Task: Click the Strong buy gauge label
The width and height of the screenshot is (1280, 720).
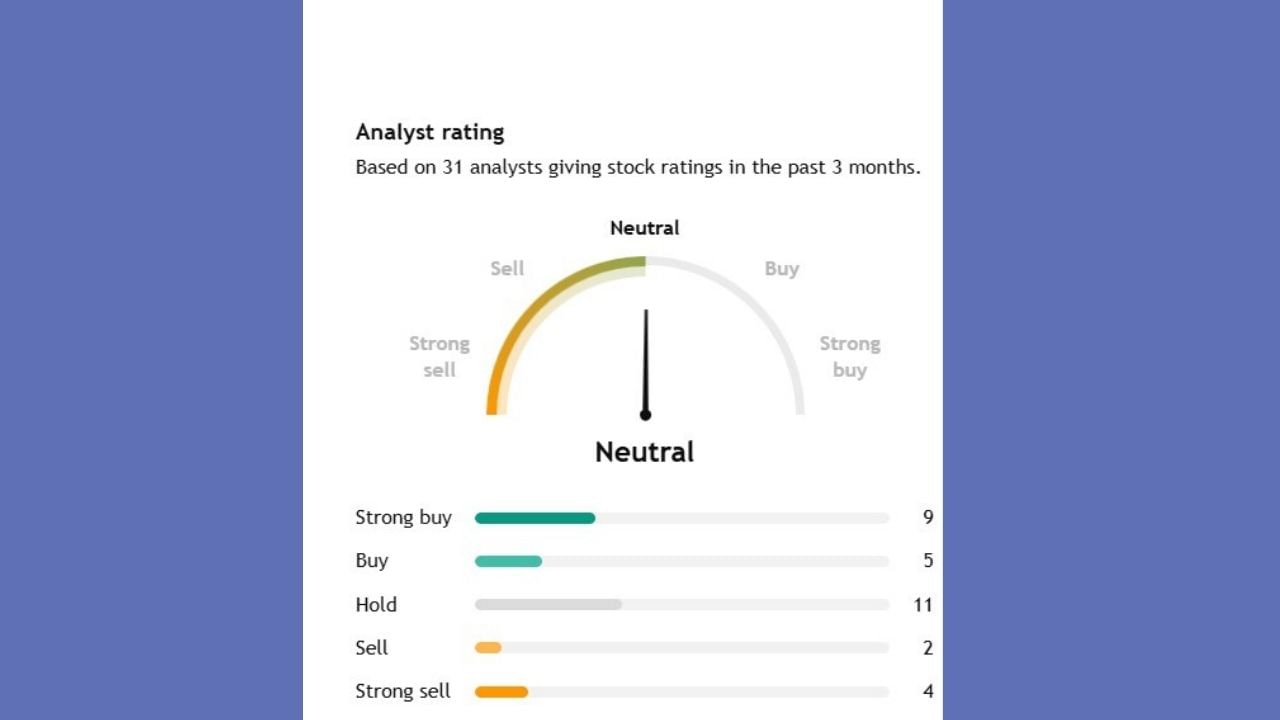Action: pyautogui.click(x=849, y=356)
